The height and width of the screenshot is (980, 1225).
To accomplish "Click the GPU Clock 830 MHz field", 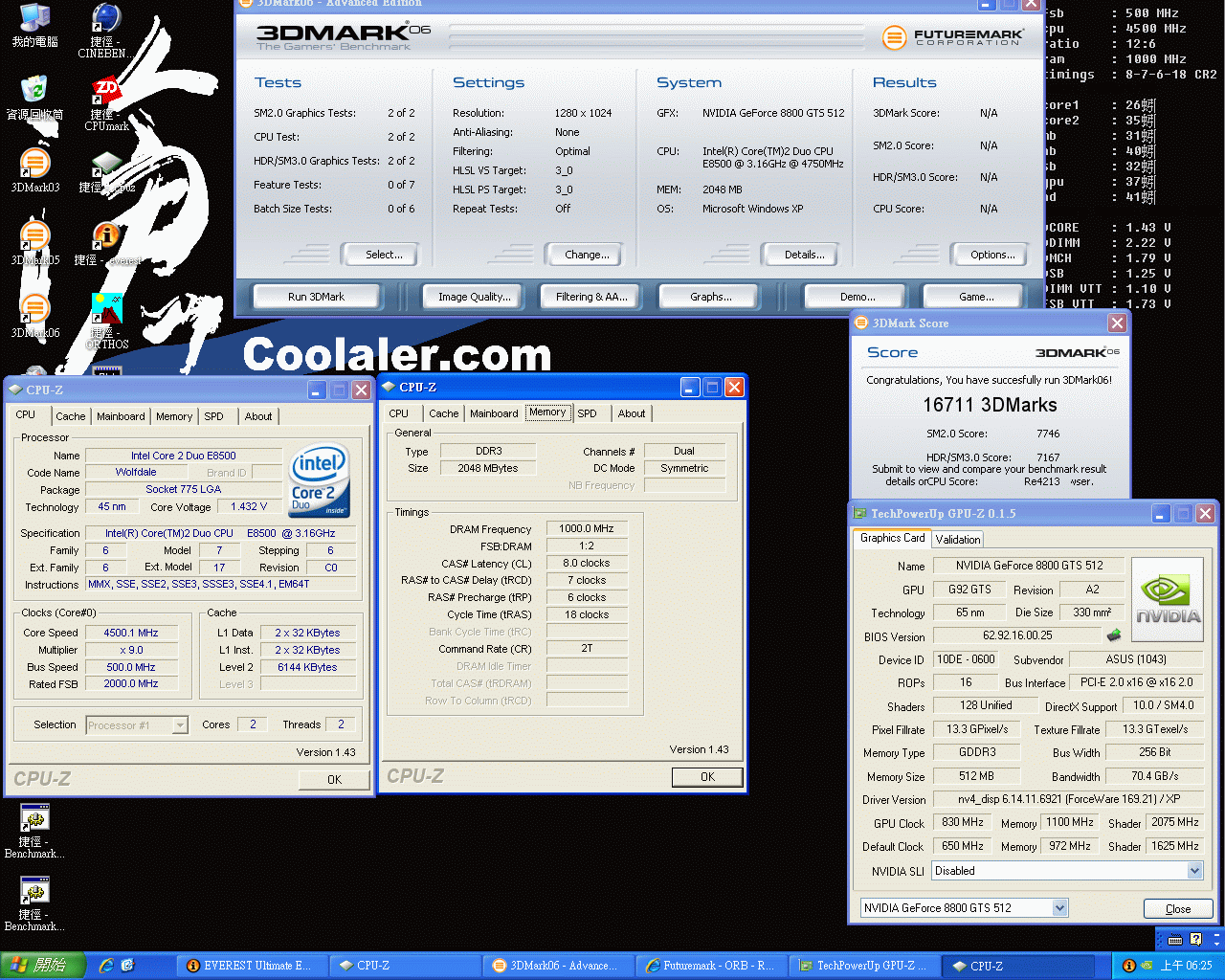I will coord(963,822).
